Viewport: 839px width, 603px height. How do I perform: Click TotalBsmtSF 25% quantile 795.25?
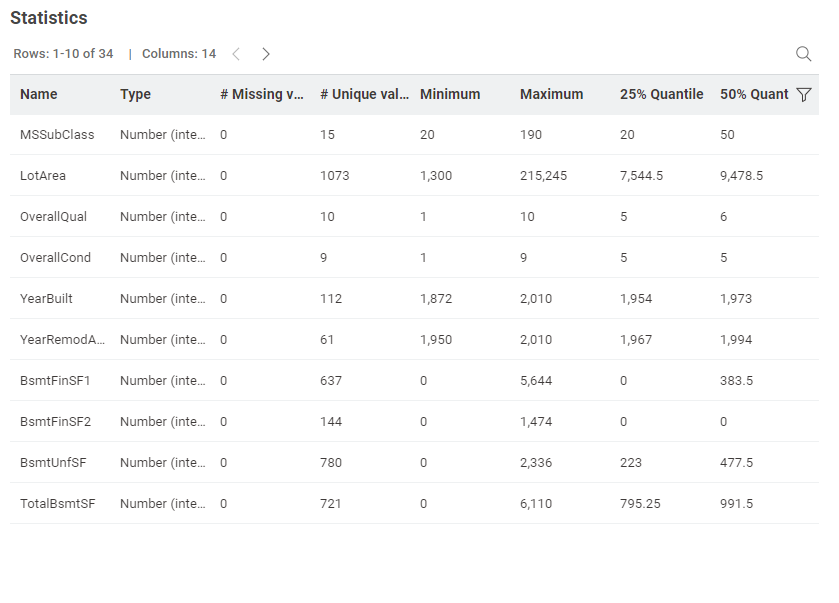coord(640,503)
